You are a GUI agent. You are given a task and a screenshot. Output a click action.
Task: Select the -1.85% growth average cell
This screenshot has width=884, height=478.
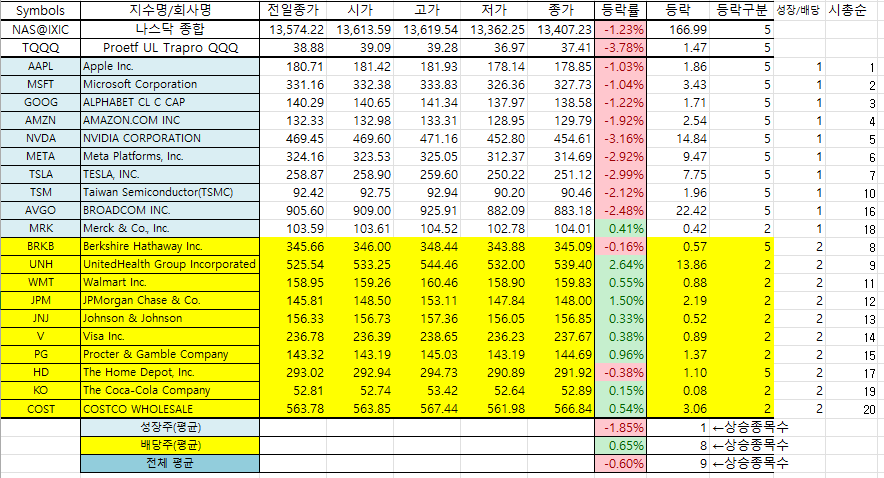tap(620, 427)
